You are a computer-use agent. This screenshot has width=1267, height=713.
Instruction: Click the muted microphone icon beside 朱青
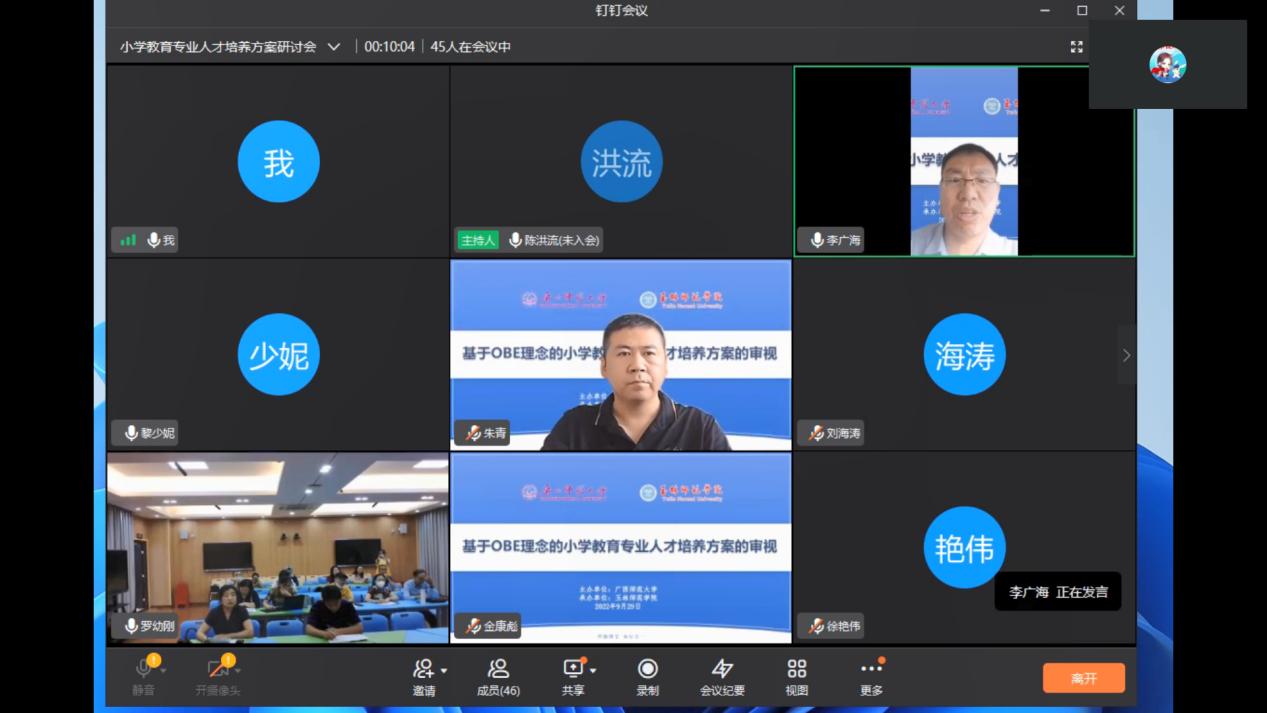(x=473, y=433)
